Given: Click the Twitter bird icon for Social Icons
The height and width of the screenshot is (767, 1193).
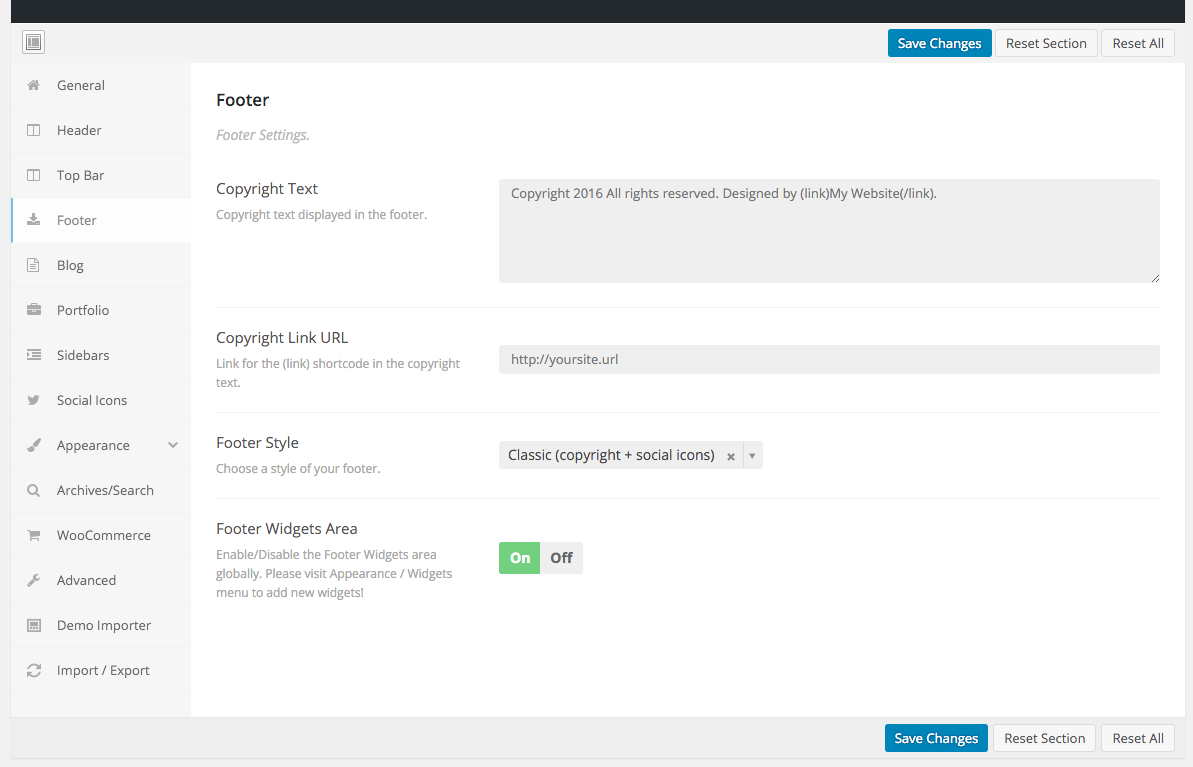Looking at the screenshot, I should coord(34,400).
